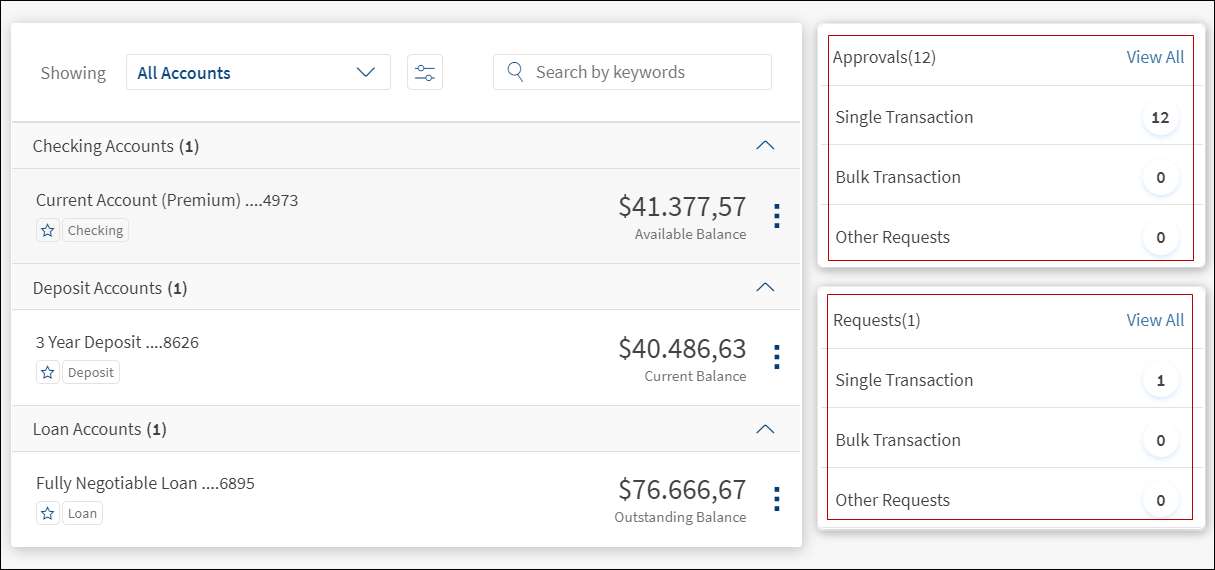The image size is (1215, 570).
Task: Open kebab menu for Current Account (Premium)
Action: point(776,216)
